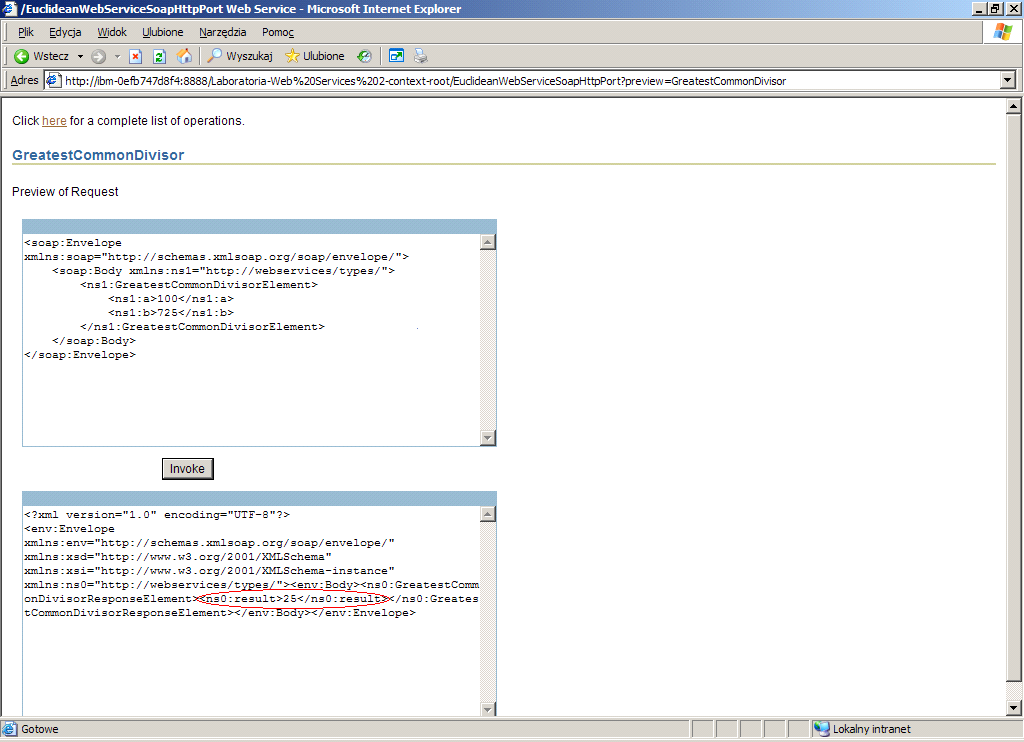
Task: Click the Wstecz back arrow icon
Action: (x=22, y=57)
